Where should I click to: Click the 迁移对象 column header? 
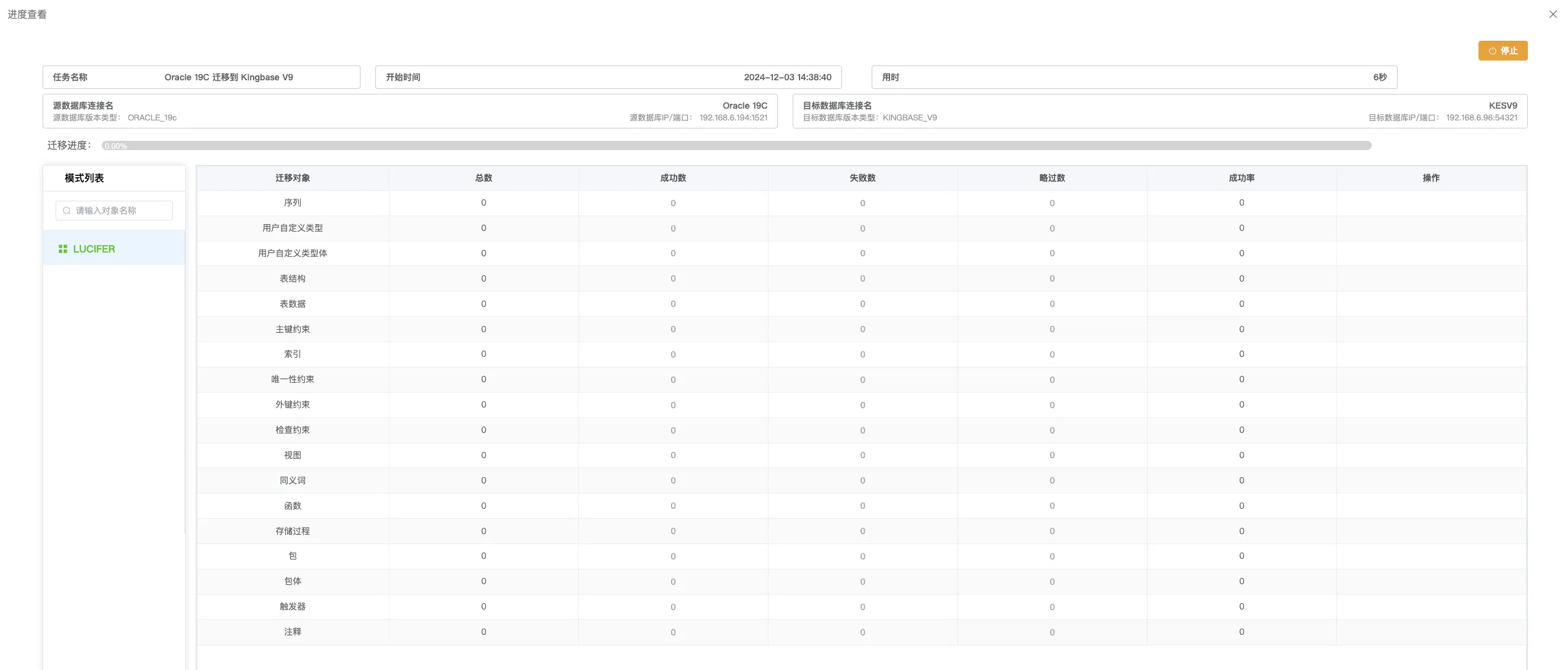point(293,178)
